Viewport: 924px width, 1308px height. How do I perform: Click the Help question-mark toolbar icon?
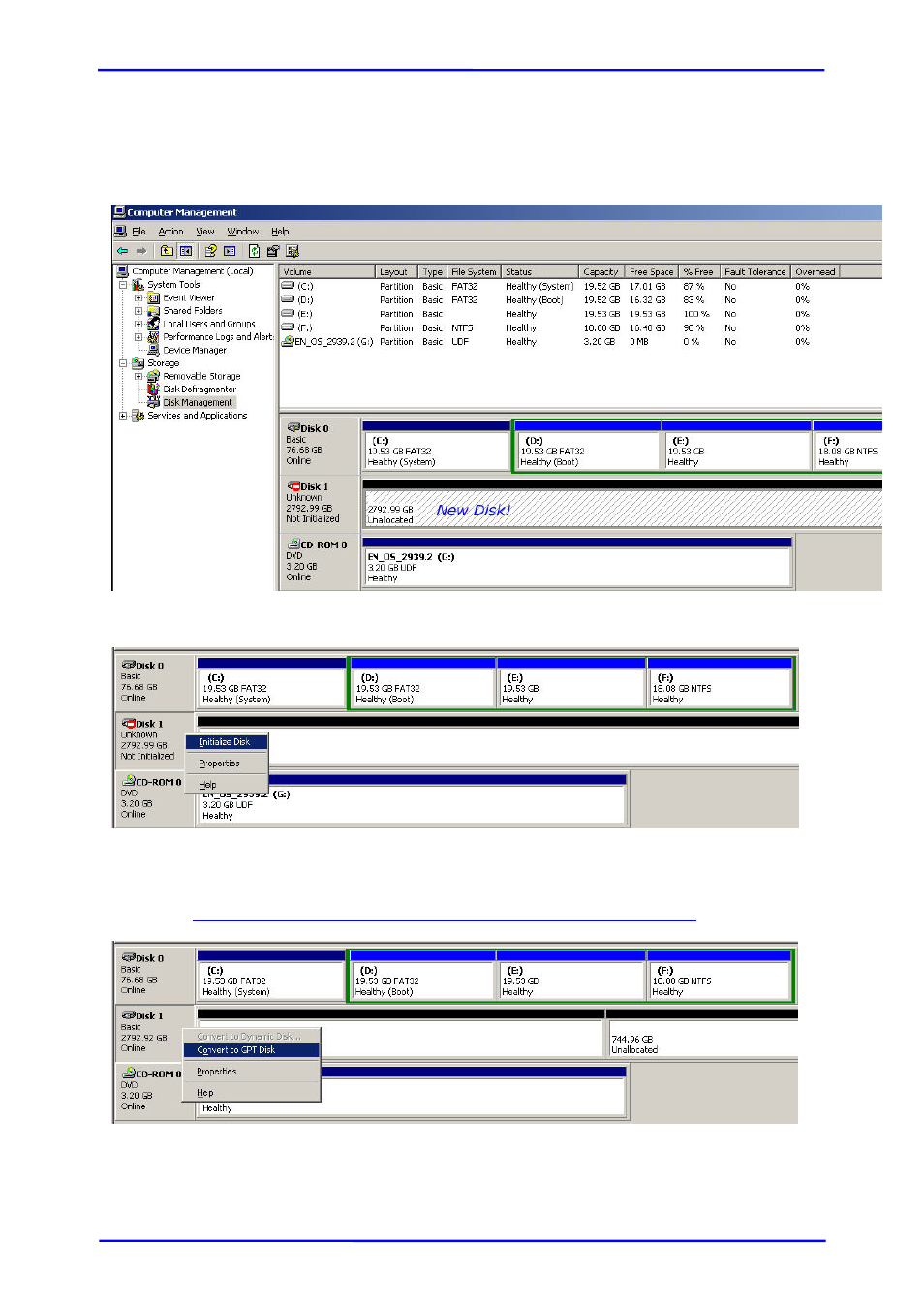click(x=210, y=251)
